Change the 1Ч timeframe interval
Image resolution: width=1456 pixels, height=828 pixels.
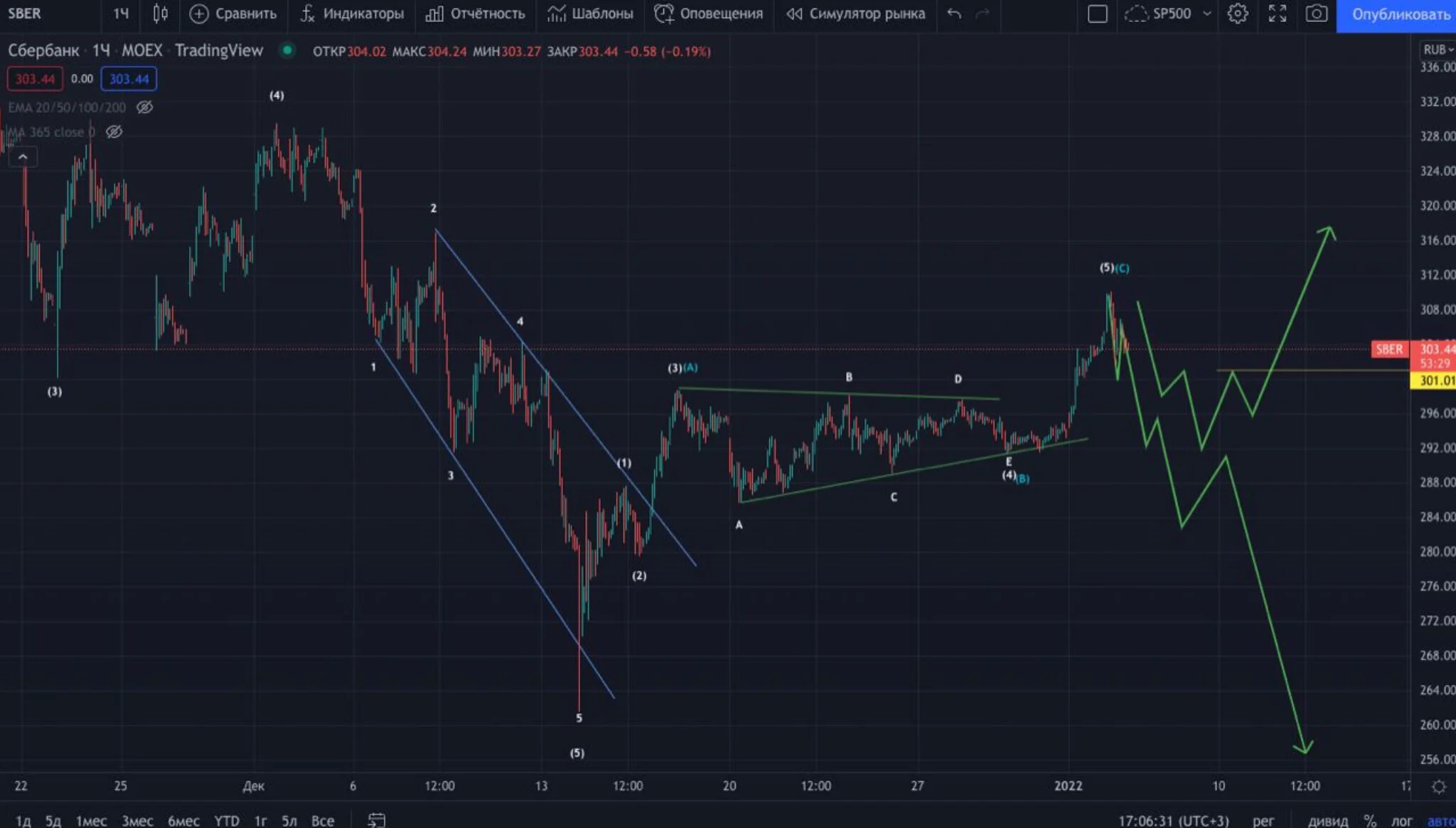point(122,14)
